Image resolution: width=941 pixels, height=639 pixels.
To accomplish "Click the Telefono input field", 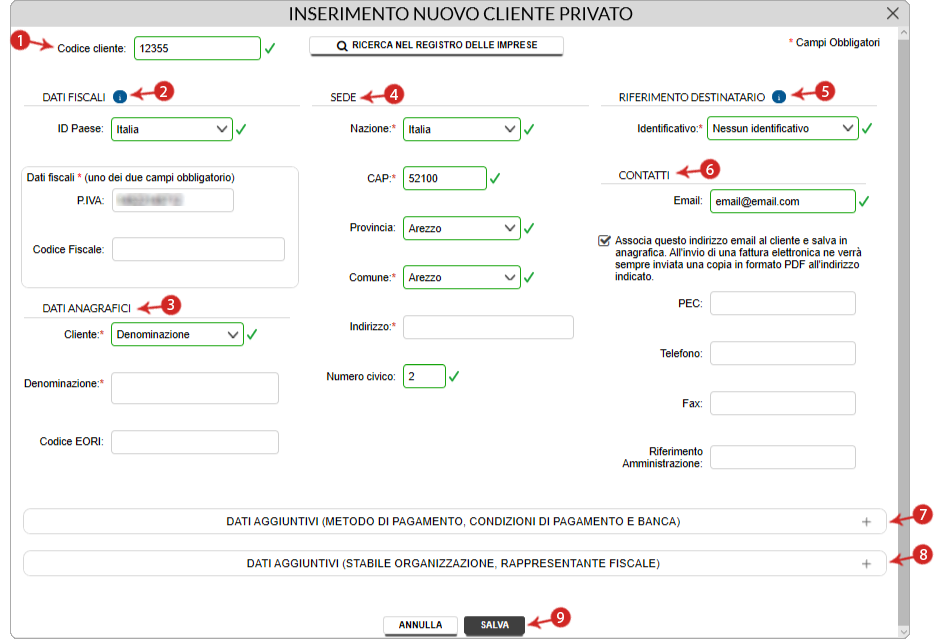I will coord(783,353).
